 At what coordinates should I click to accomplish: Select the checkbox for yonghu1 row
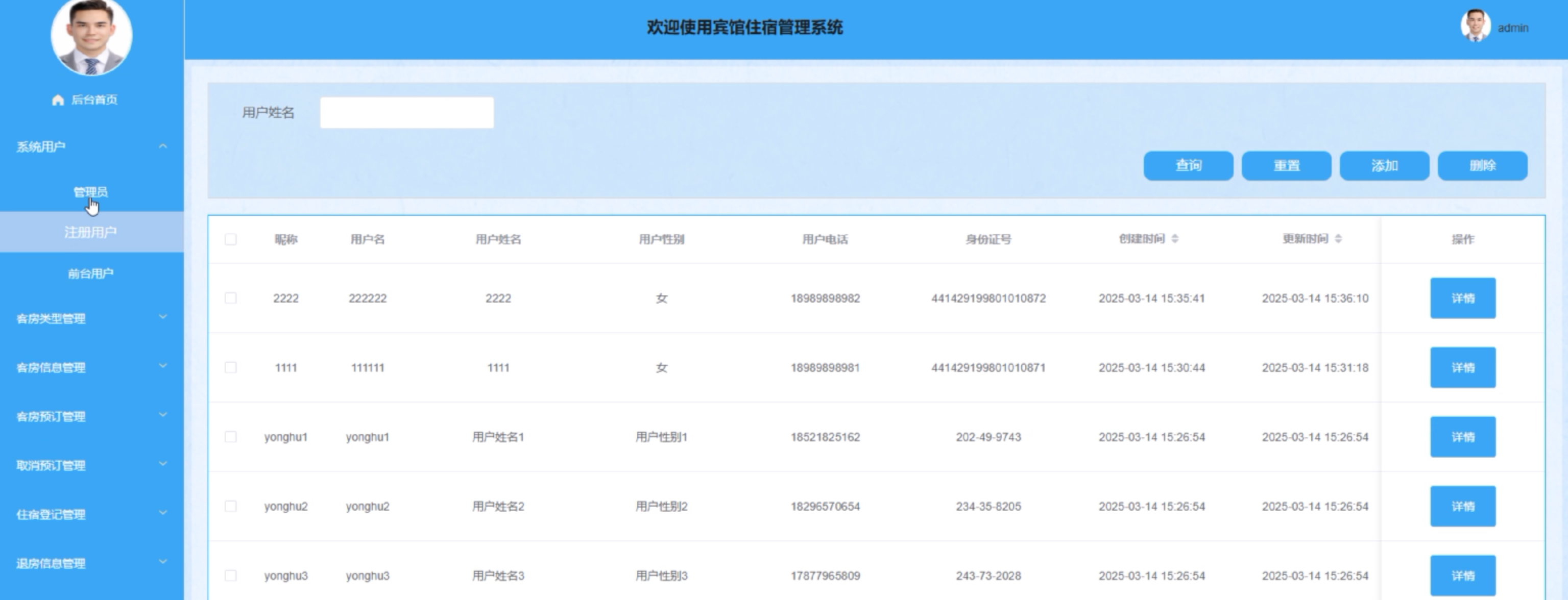(x=231, y=437)
